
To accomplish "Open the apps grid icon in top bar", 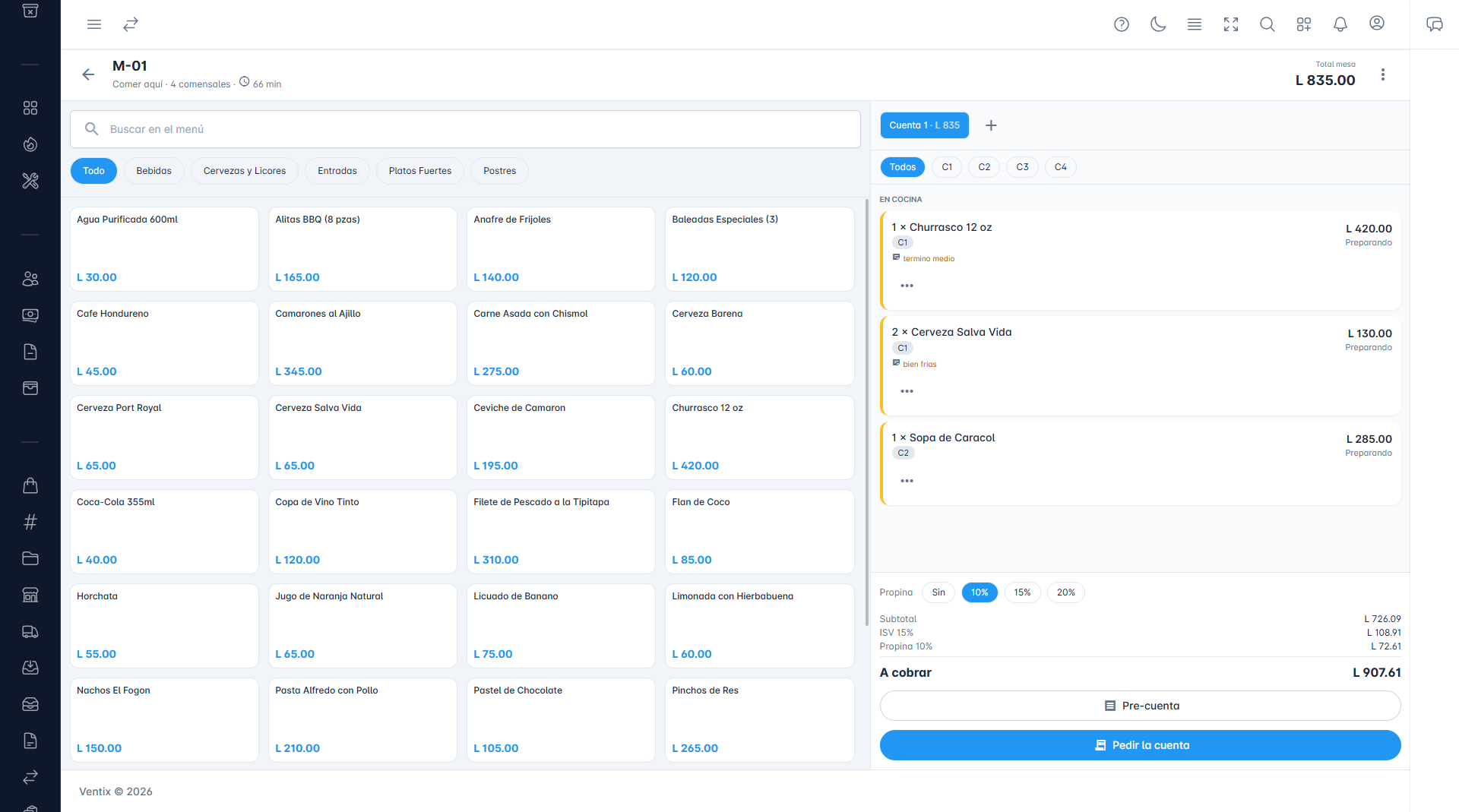I will [1304, 24].
